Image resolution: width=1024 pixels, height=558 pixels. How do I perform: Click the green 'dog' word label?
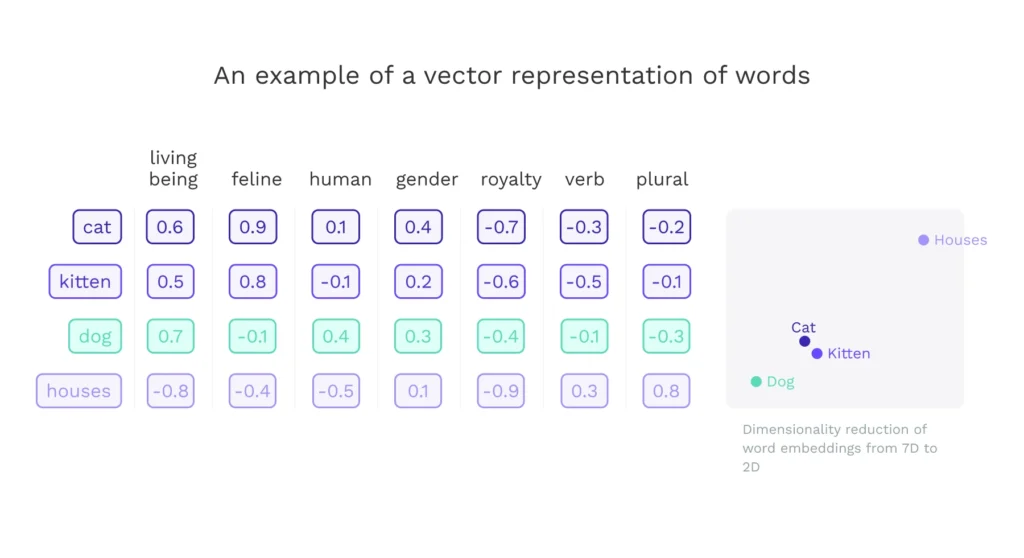[x=94, y=336]
